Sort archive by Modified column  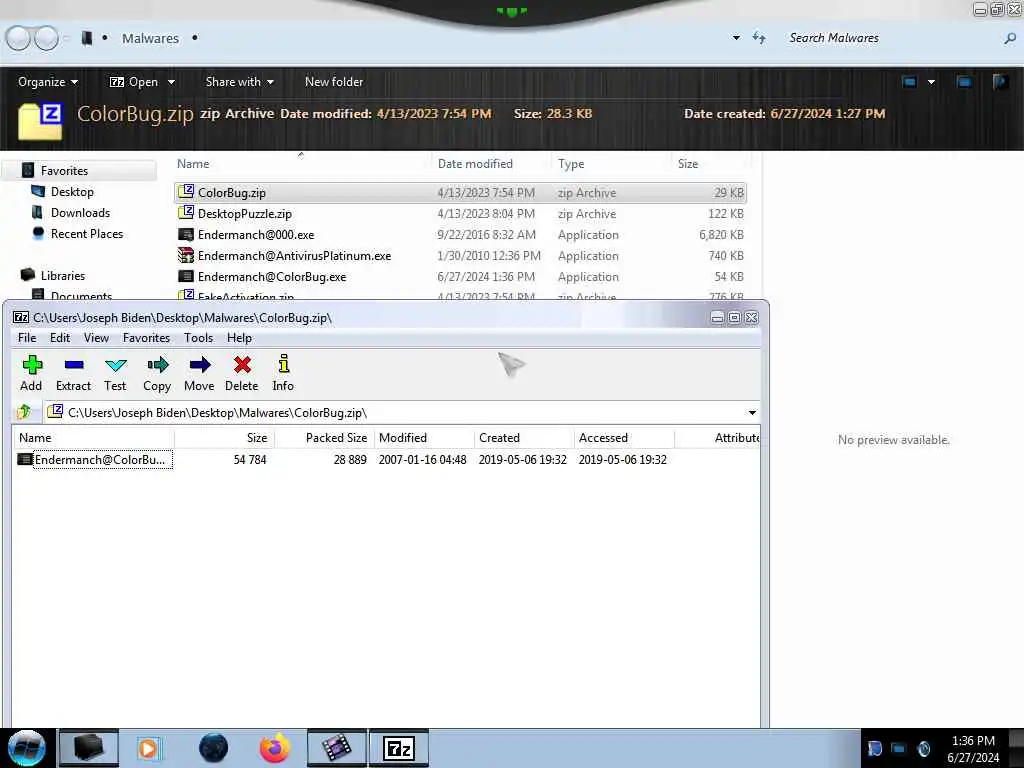423,438
